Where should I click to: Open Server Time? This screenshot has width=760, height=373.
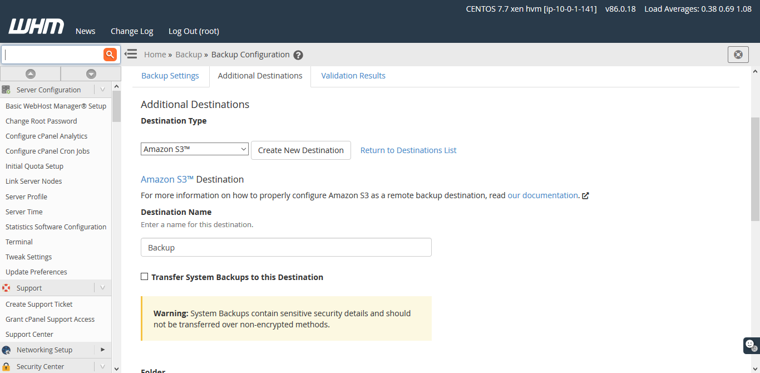(x=24, y=212)
